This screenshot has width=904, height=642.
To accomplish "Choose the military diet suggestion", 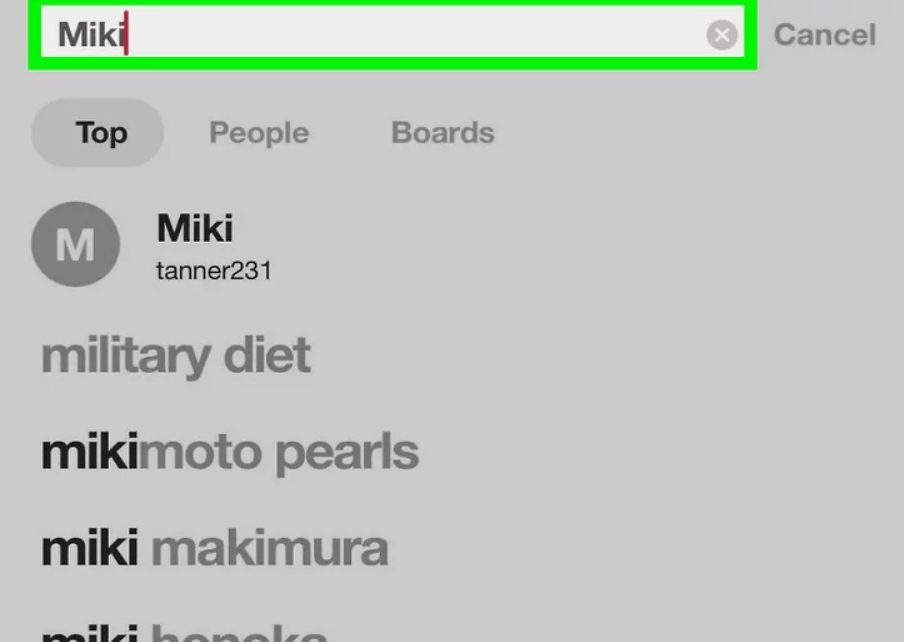I will (176, 357).
